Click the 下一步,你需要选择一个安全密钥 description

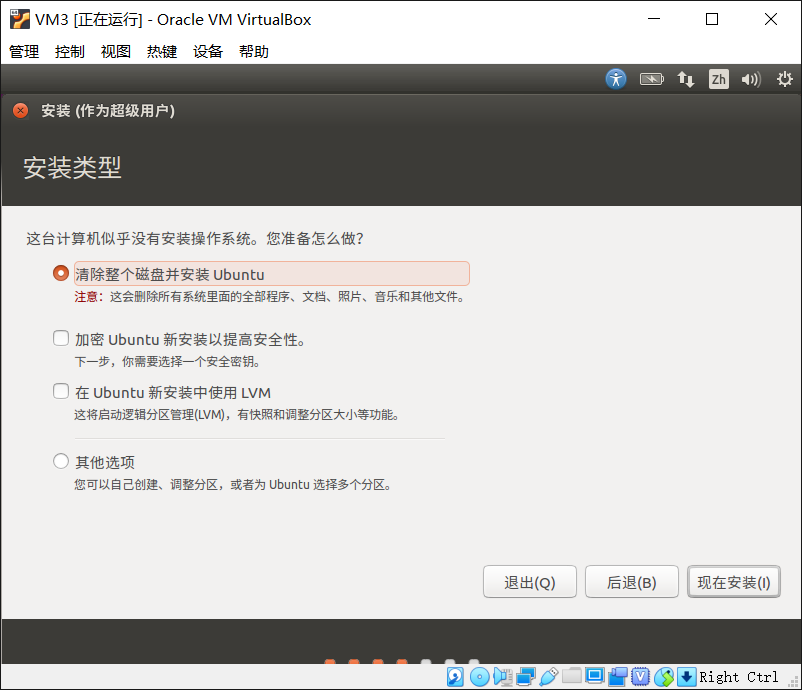pyautogui.click(x=168, y=362)
